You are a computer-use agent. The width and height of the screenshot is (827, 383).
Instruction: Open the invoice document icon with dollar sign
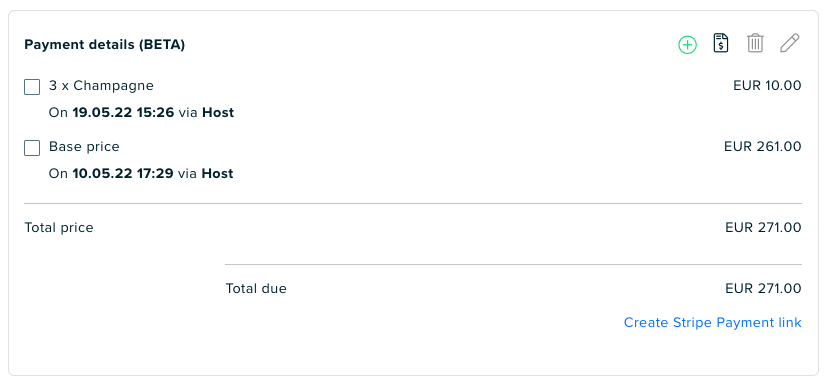click(x=720, y=43)
